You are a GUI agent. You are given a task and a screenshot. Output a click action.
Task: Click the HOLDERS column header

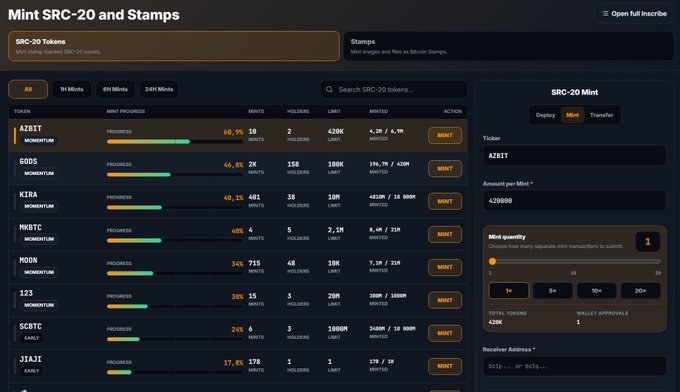pyautogui.click(x=298, y=111)
